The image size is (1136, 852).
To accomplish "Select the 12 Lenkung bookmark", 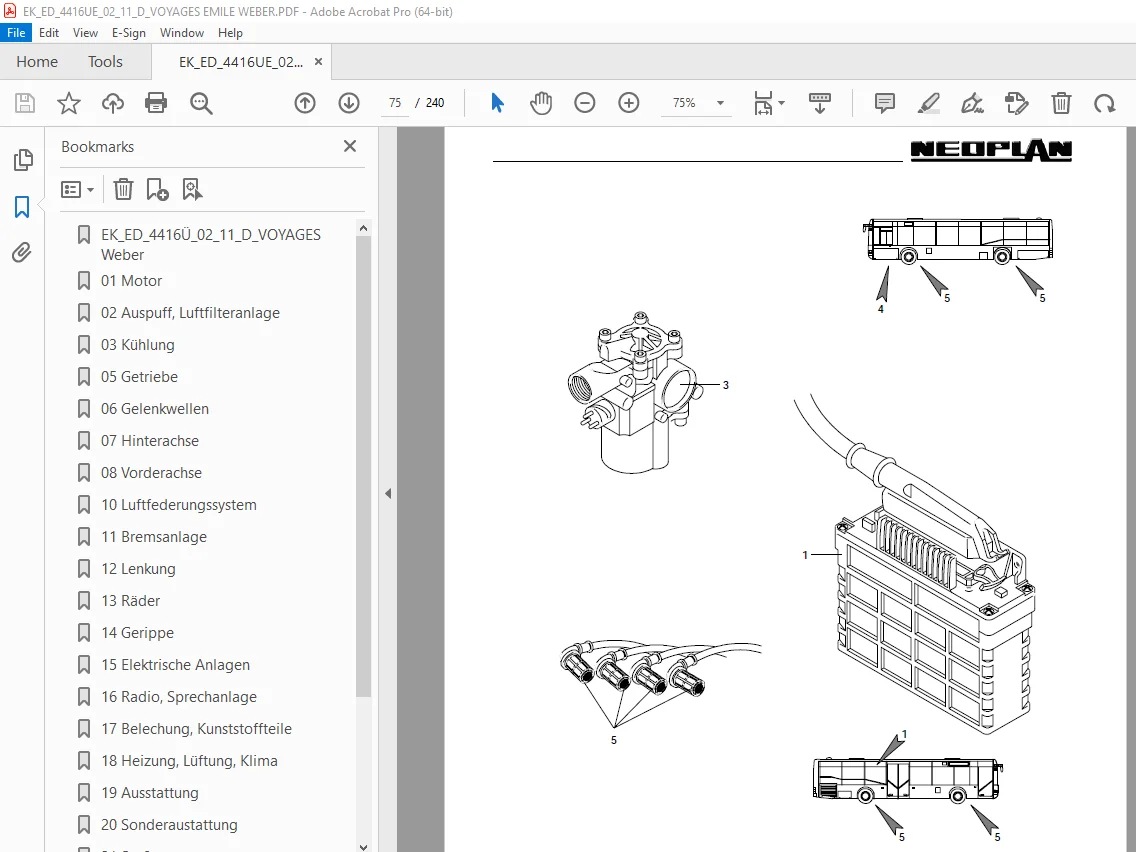I will [x=138, y=568].
